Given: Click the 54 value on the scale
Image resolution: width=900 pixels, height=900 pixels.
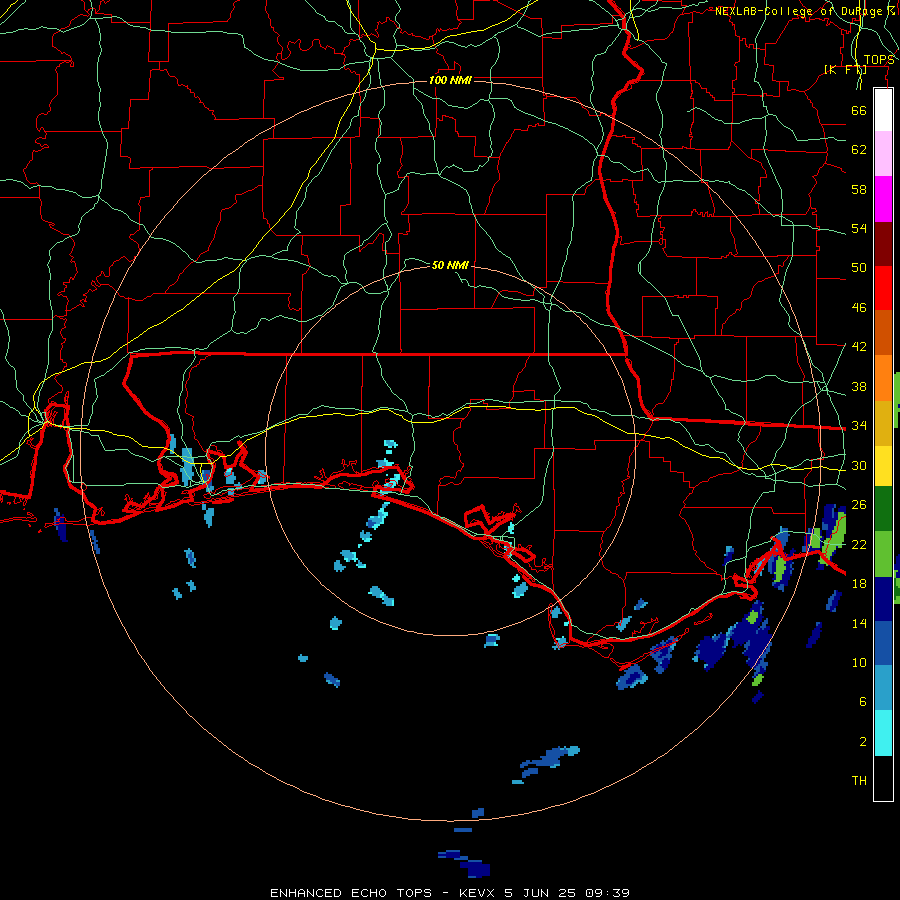Looking at the screenshot, I should pyautogui.click(x=859, y=228).
